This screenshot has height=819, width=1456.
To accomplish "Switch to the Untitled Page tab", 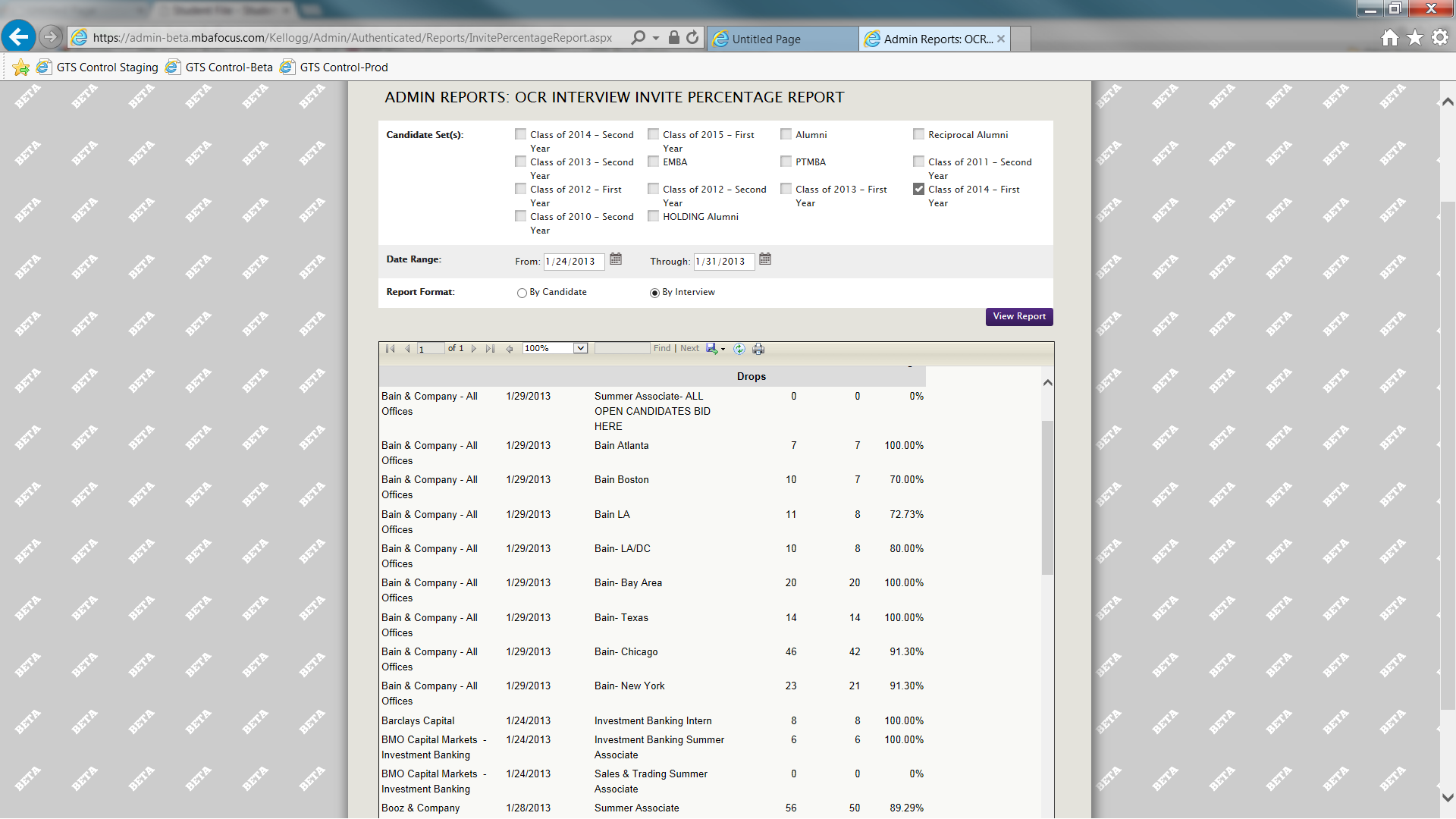I will click(782, 39).
